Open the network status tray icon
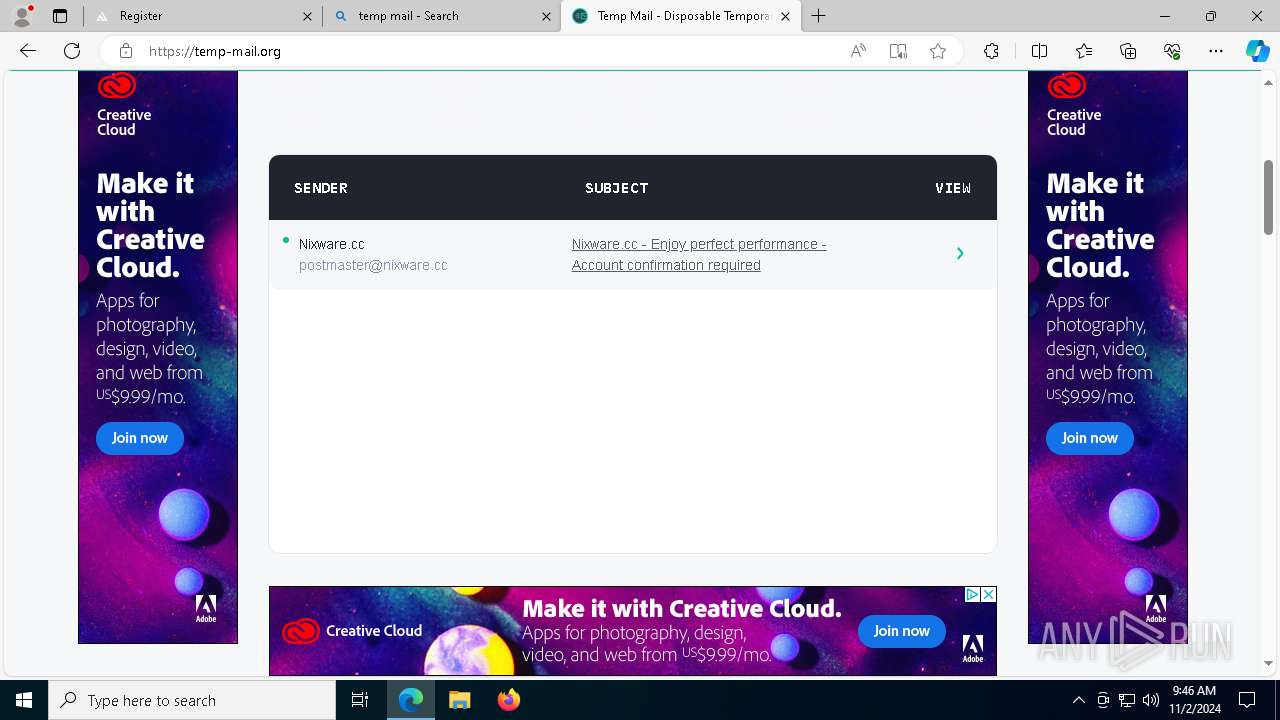Viewport: 1280px width, 720px height. 1127,700
